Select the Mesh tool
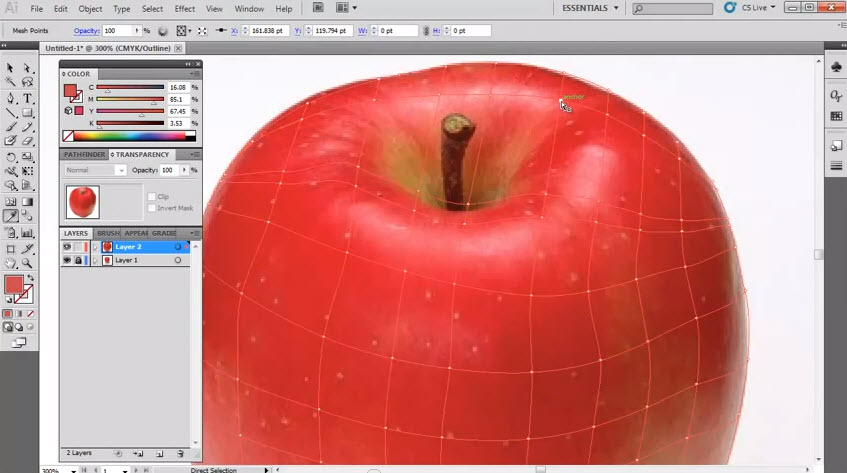847x473 pixels. tap(10, 202)
